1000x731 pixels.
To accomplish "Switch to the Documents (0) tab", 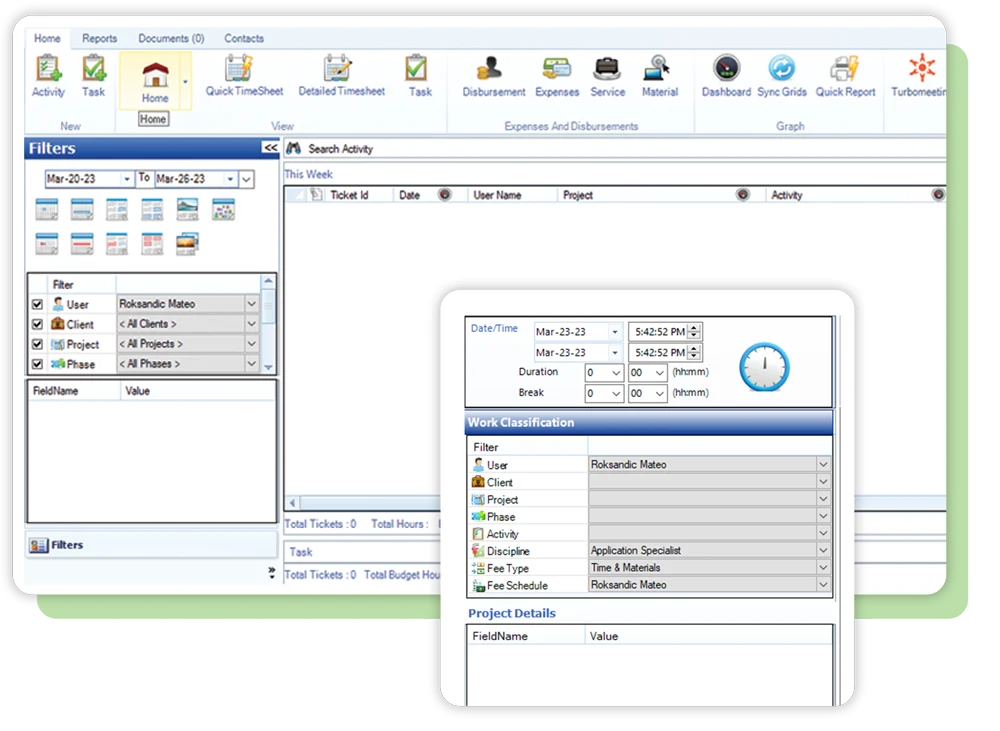I will [172, 38].
